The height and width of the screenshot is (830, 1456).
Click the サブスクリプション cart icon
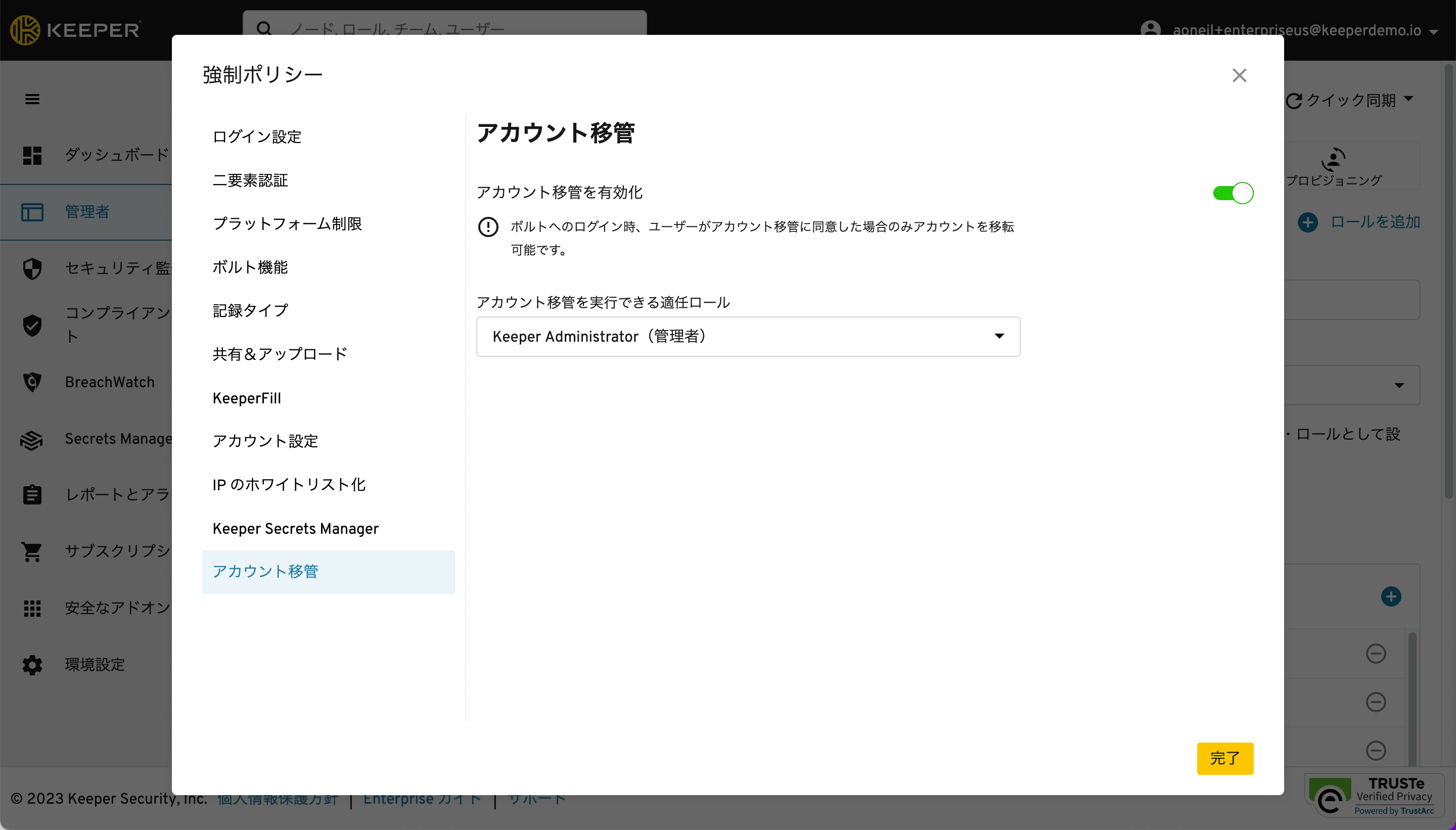pos(32,551)
